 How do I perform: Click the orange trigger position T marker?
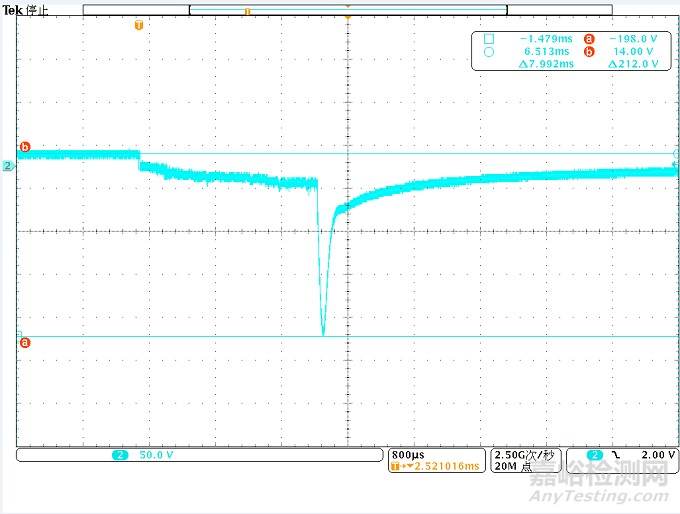tap(138, 24)
